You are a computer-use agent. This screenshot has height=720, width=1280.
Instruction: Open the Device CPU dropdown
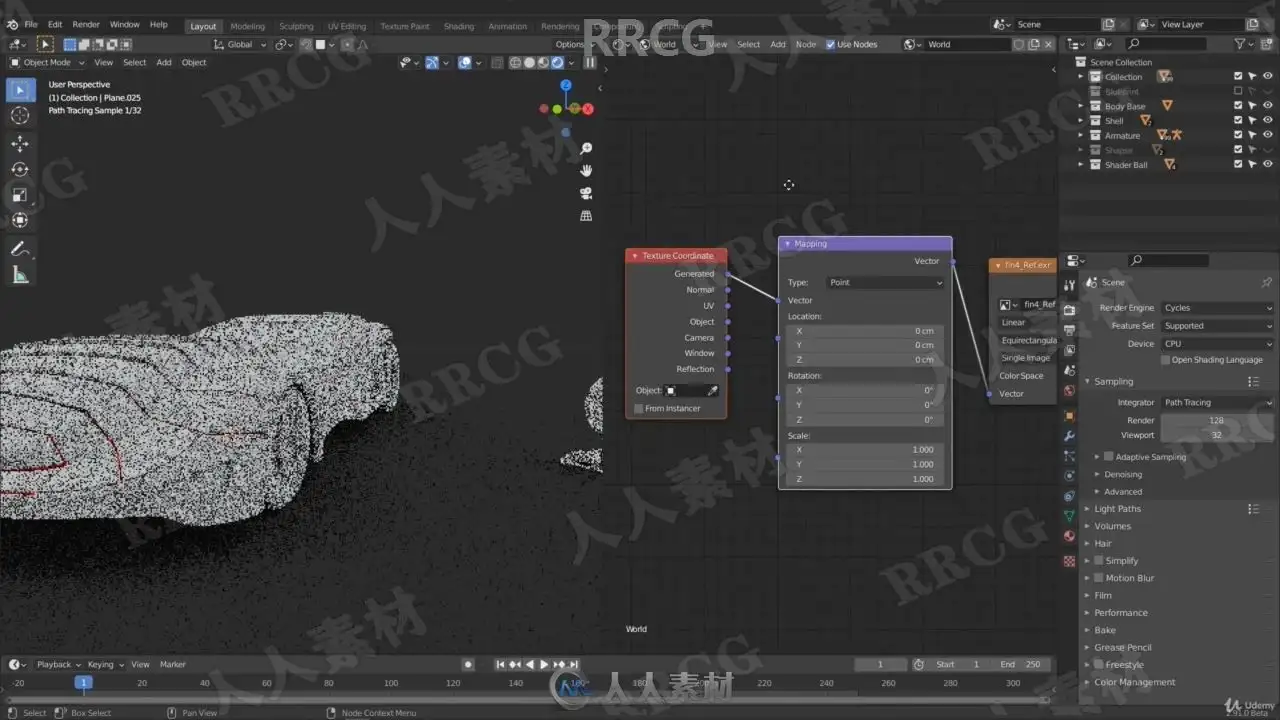click(x=1217, y=343)
